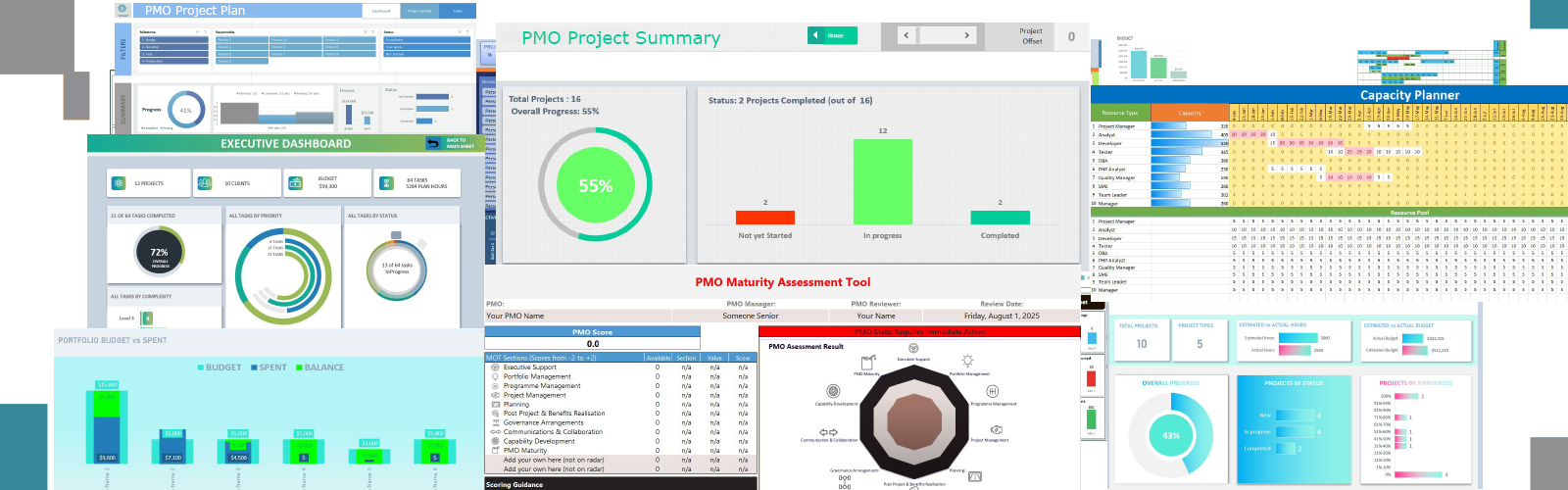This screenshot has height=490, width=1568.
Task: Open the Dashboard tab in PMO Project Plan
Action: [381, 11]
